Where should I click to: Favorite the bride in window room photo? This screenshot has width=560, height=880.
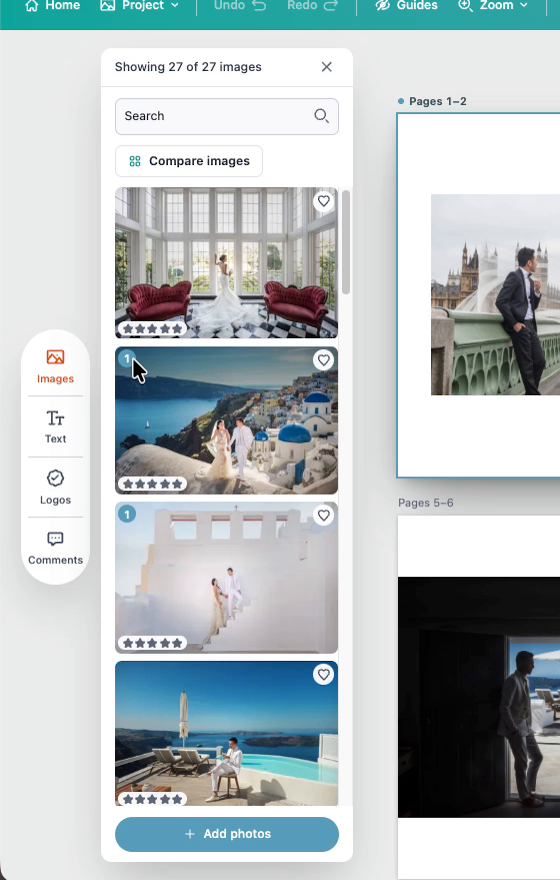click(323, 201)
